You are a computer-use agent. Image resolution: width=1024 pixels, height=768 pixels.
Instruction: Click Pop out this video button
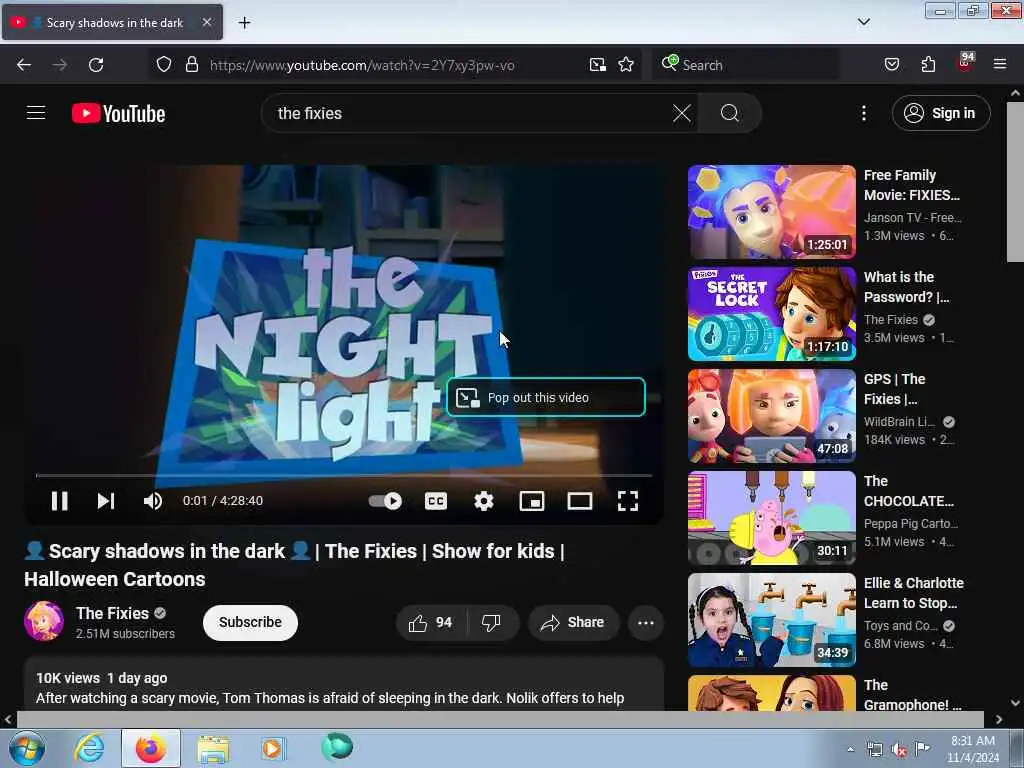click(546, 397)
